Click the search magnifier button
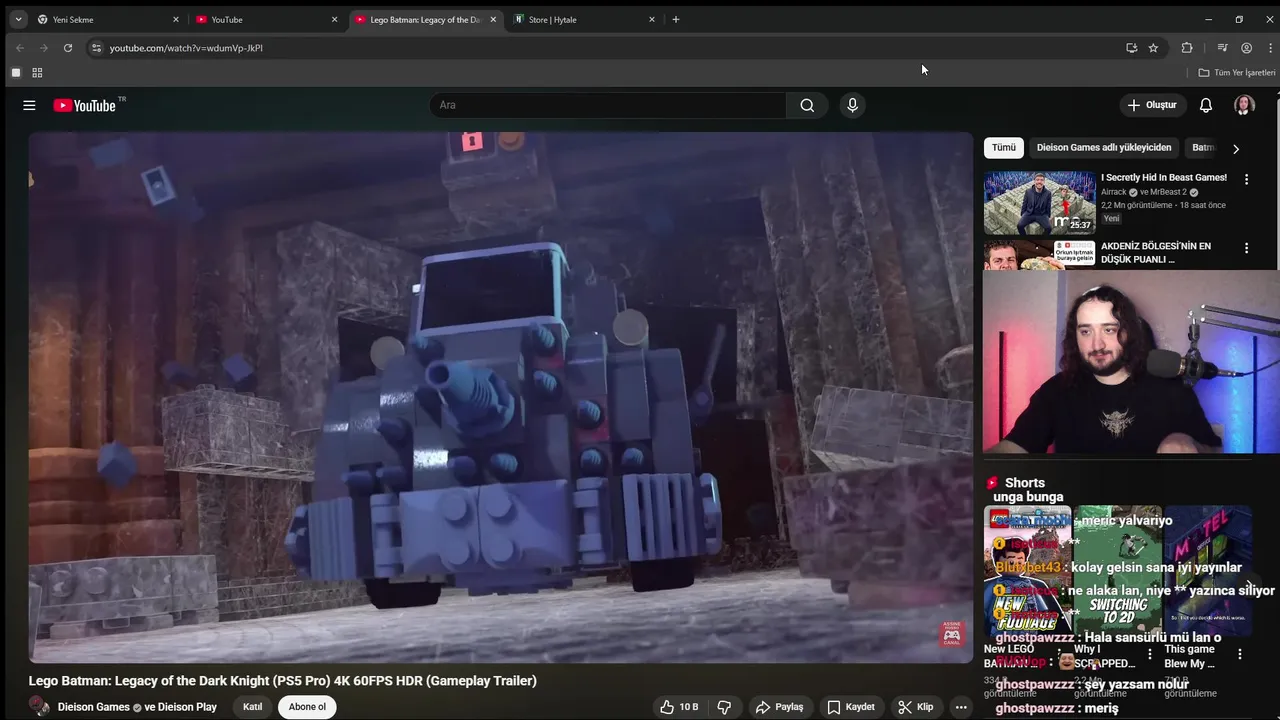This screenshot has width=1280, height=720. (807, 105)
